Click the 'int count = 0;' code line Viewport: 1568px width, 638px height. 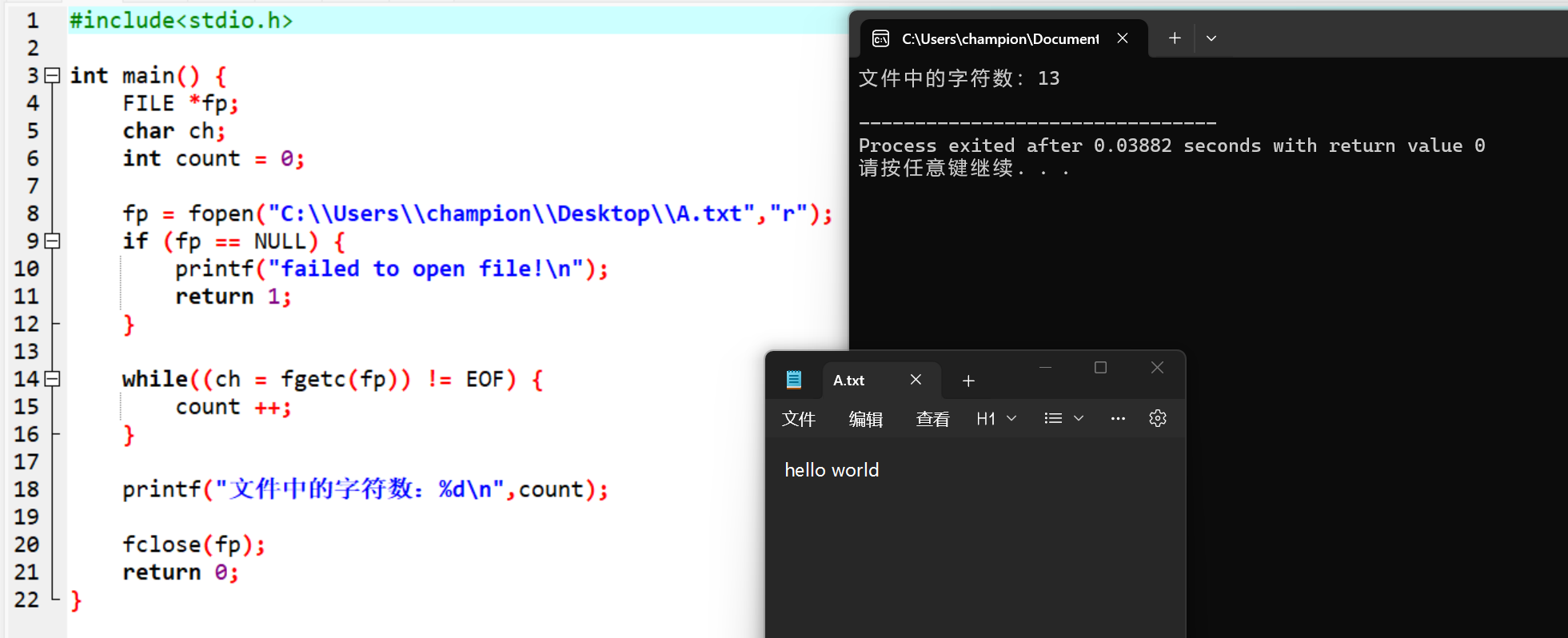(213, 159)
